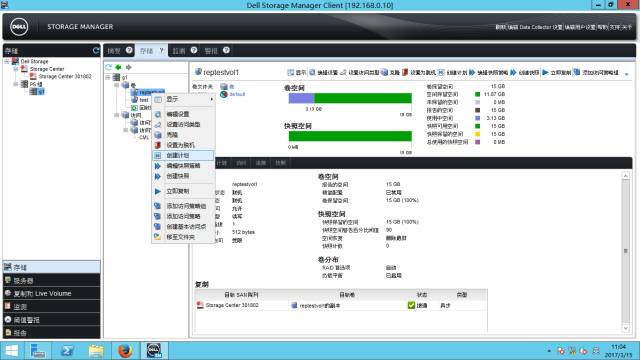The height and width of the screenshot is (360, 640).
Task: Open the default link next to volume folder
Action: (237, 94)
